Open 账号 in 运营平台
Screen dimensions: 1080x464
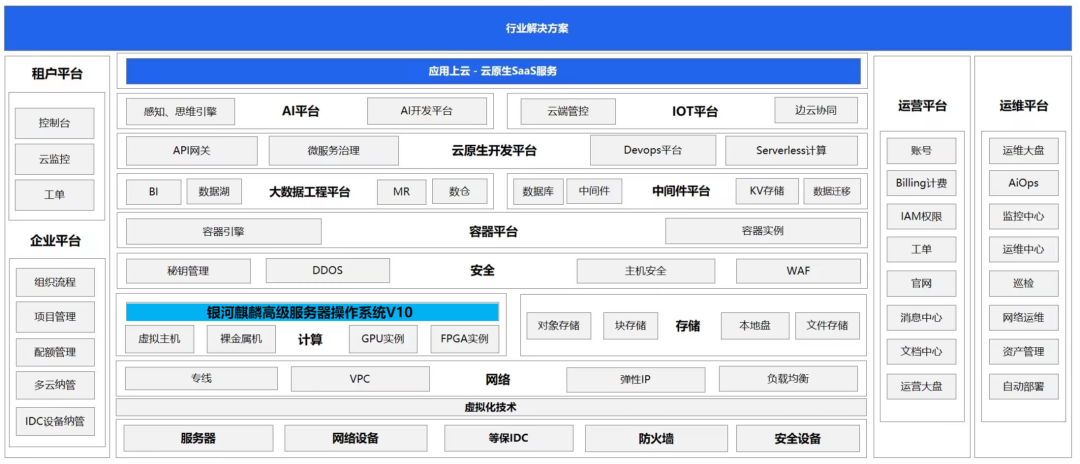pyautogui.click(x=921, y=151)
